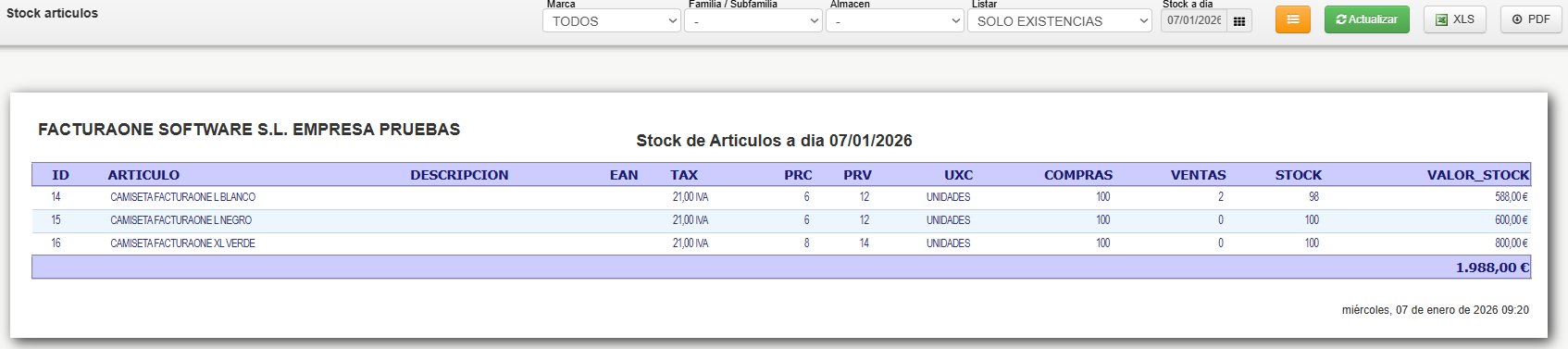This screenshot has height=349, width=1568.
Task: Open the Marca dropdown showing TODOS
Action: click(x=612, y=20)
